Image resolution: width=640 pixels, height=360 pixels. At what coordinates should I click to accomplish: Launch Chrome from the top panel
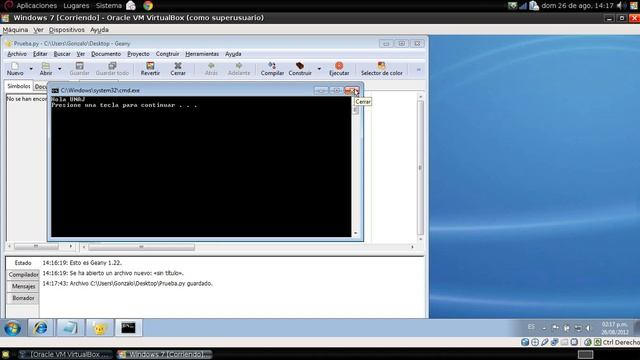148,6
